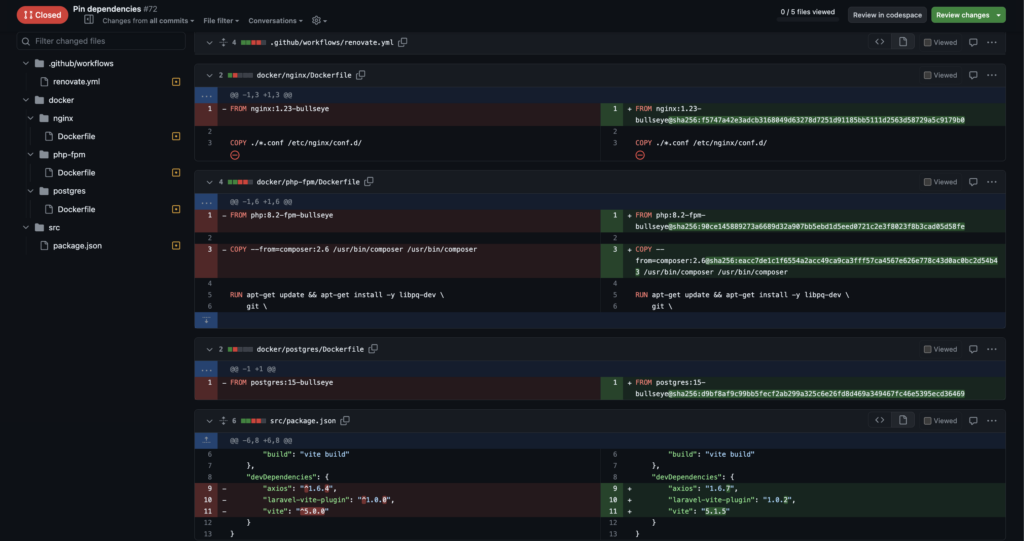
Task: Open docker/postgres/Dockerfile file link
Action: pos(310,350)
